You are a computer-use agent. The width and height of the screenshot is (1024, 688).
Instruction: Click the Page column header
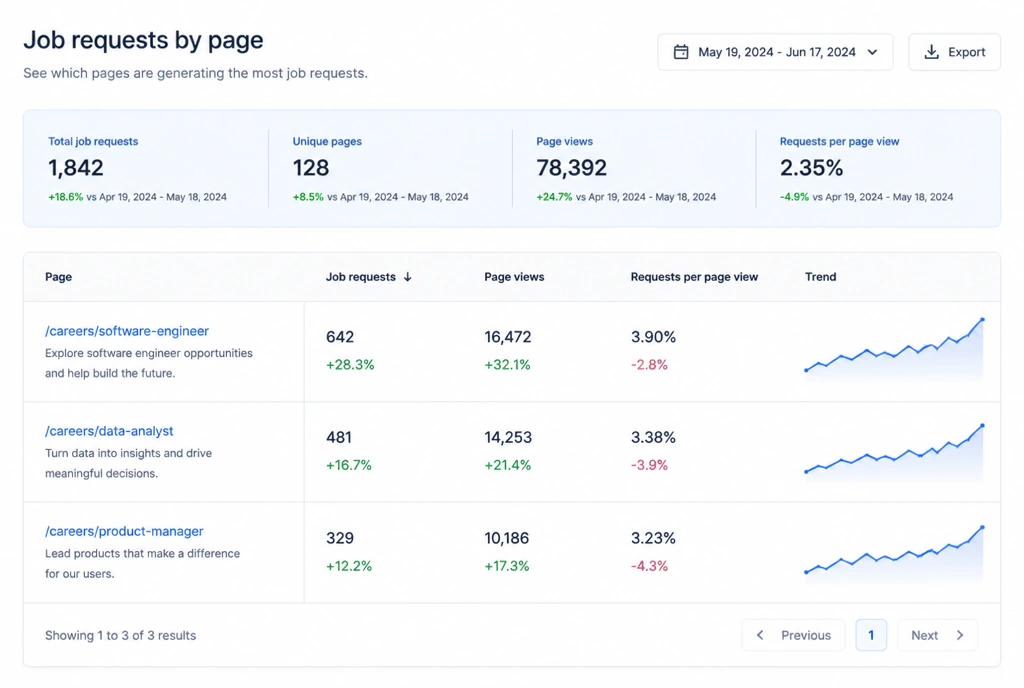58,277
